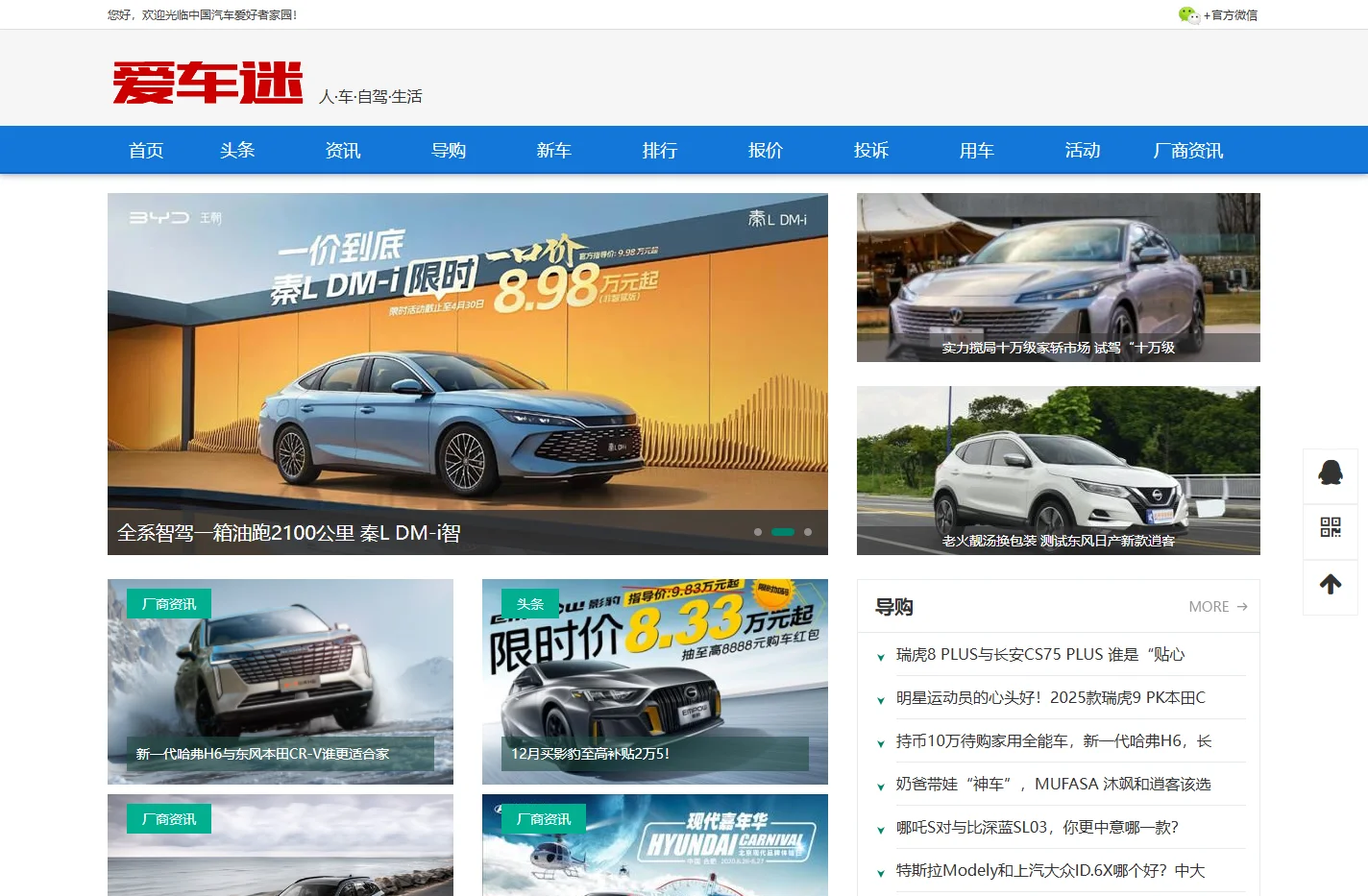This screenshot has width=1368, height=896.
Task: Open the 头条 navigation item
Action: tap(237, 150)
